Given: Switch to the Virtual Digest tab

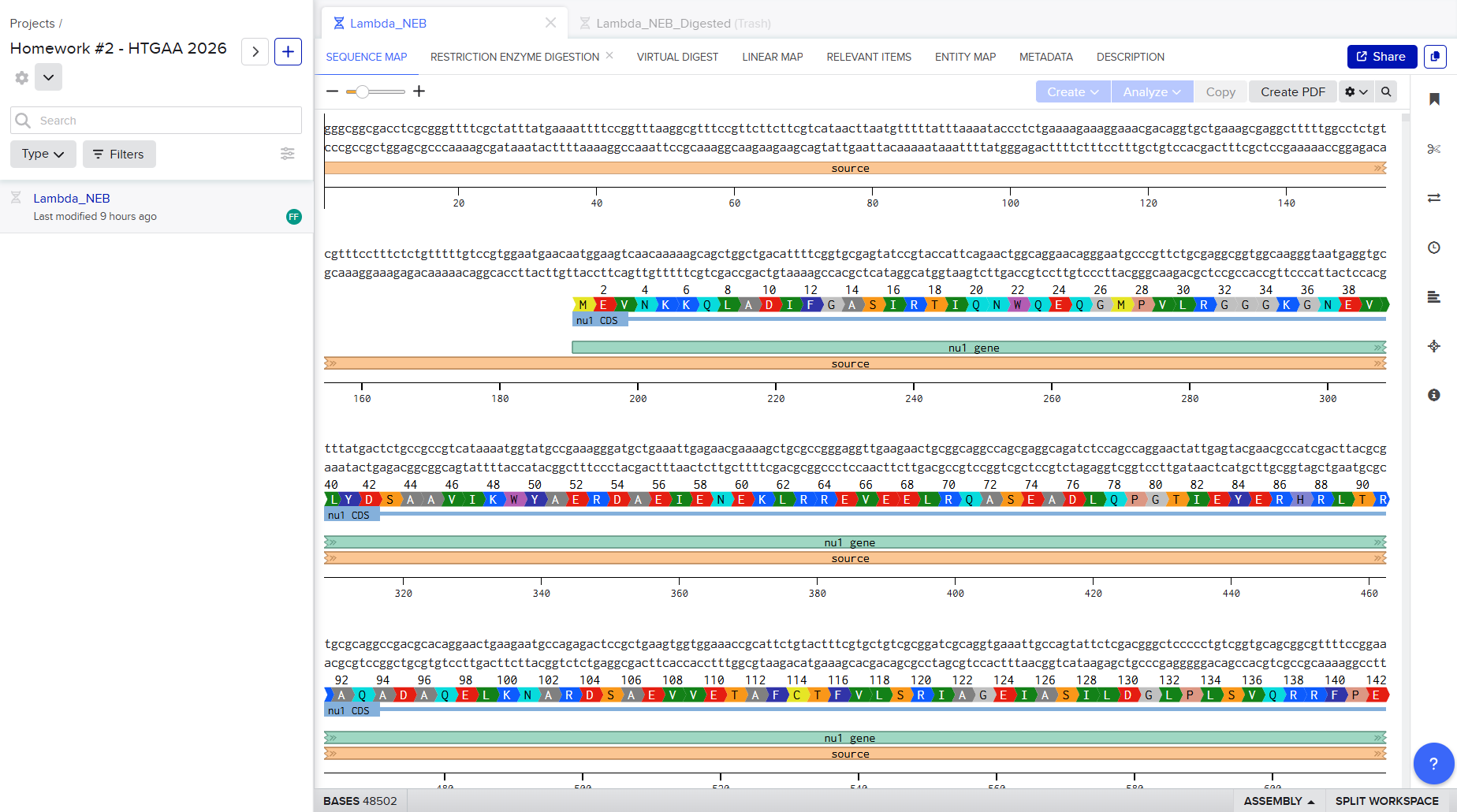Looking at the screenshot, I should pos(677,56).
